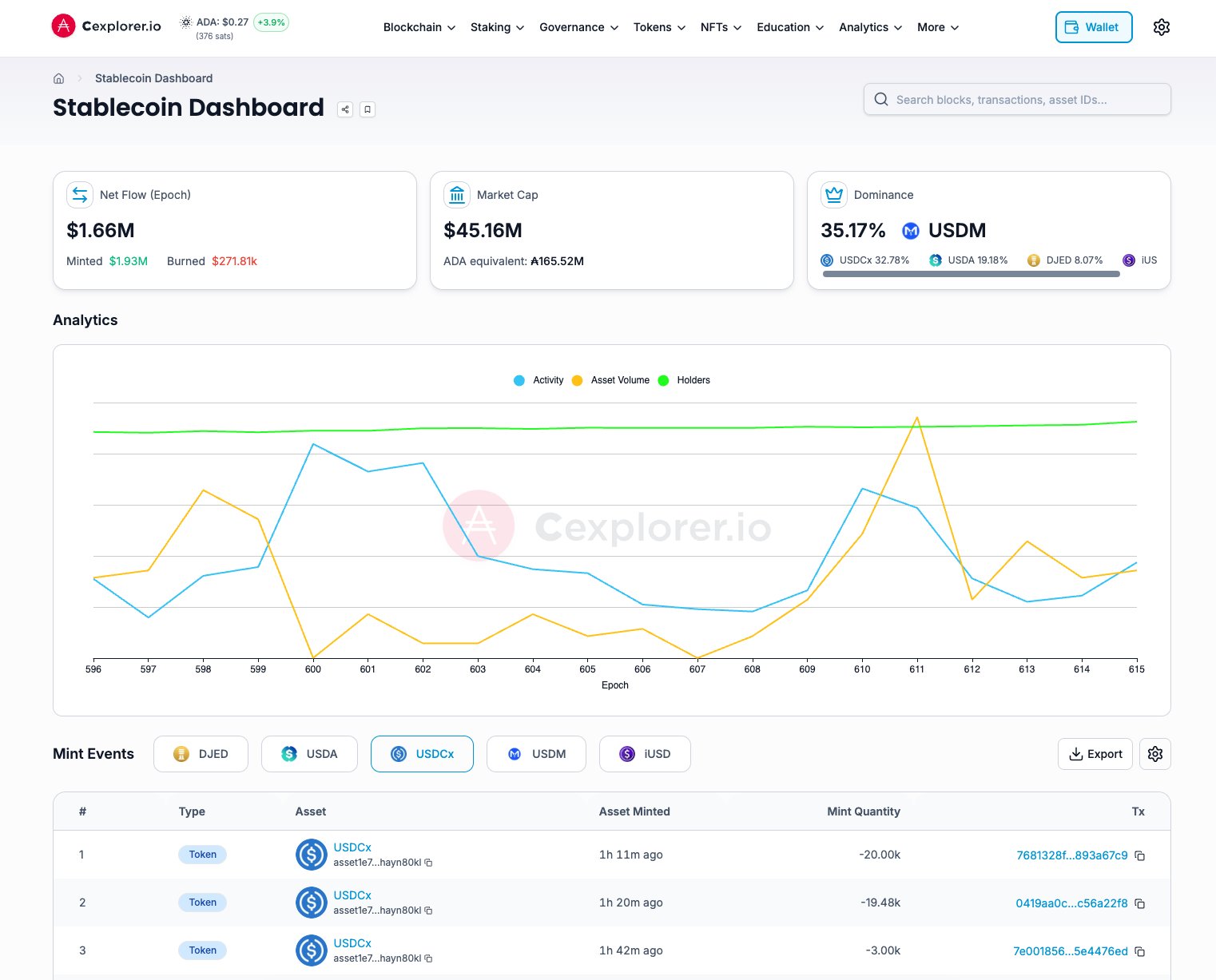Viewport: 1216px width, 980px height.
Task: Export the mint events table
Action: (1095, 754)
